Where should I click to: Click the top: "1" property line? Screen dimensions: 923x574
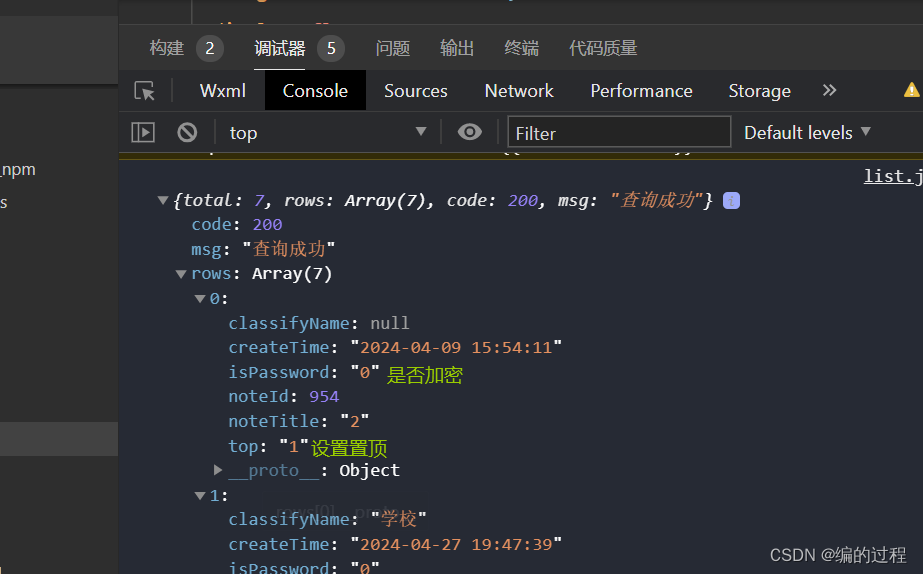click(x=268, y=446)
